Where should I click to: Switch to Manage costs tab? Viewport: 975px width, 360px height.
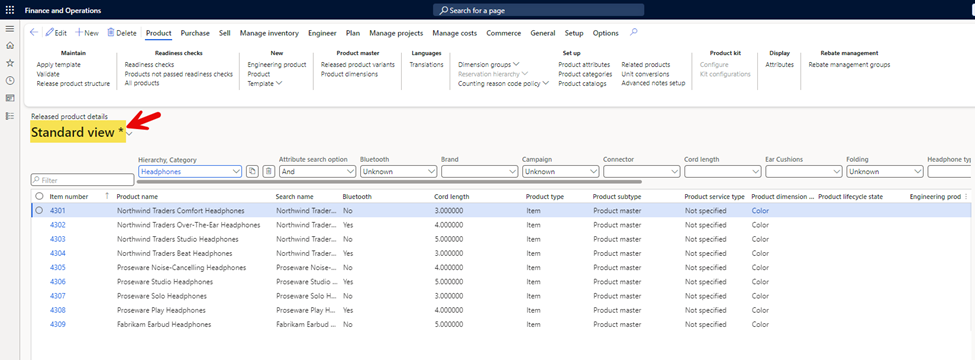[x=455, y=33]
